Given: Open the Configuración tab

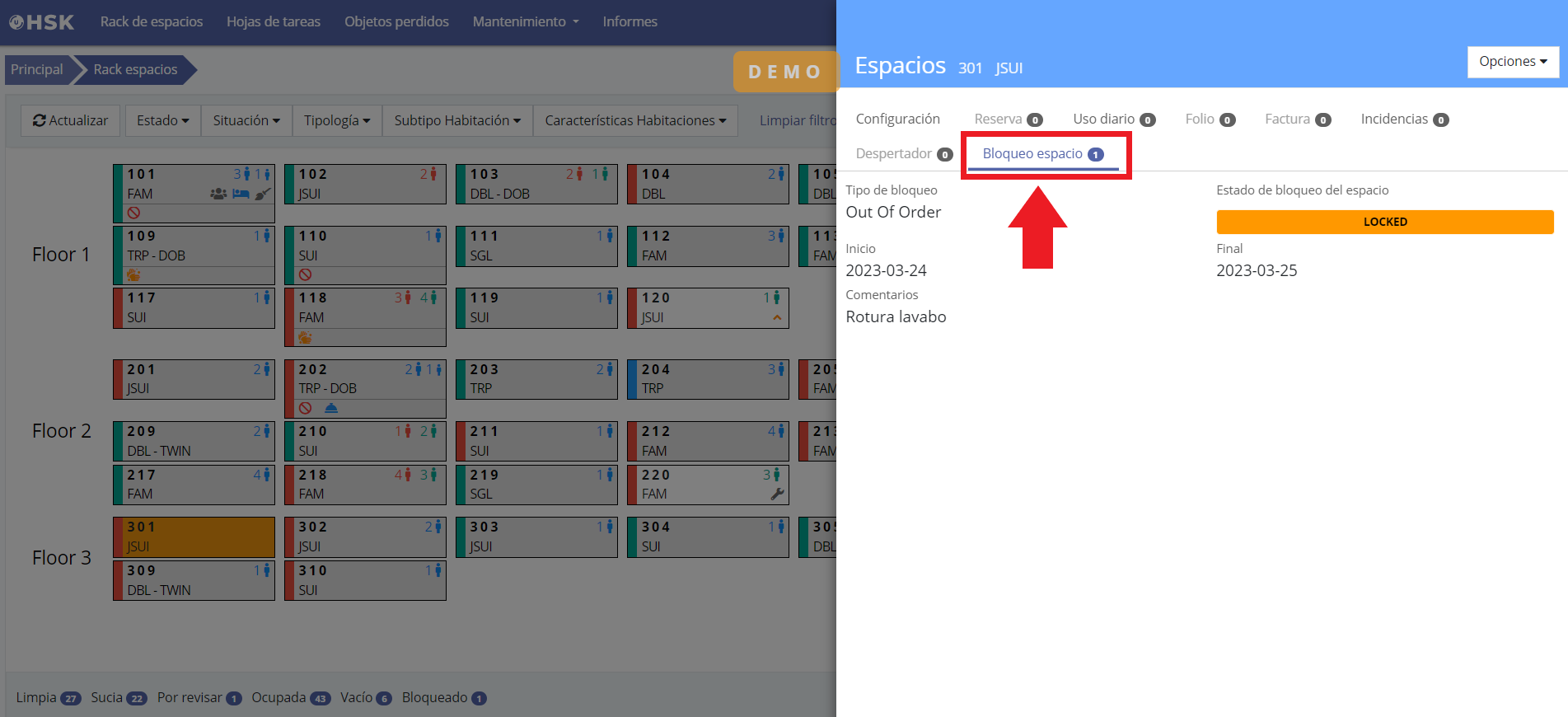Looking at the screenshot, I should (897, 119).
